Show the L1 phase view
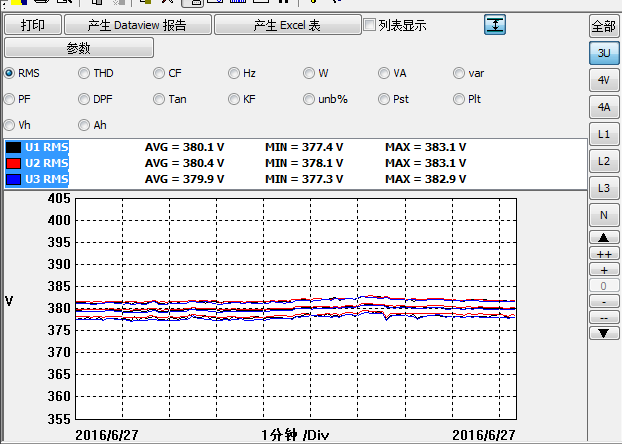This screenshot has height=444, width=622. coord(603,133)
